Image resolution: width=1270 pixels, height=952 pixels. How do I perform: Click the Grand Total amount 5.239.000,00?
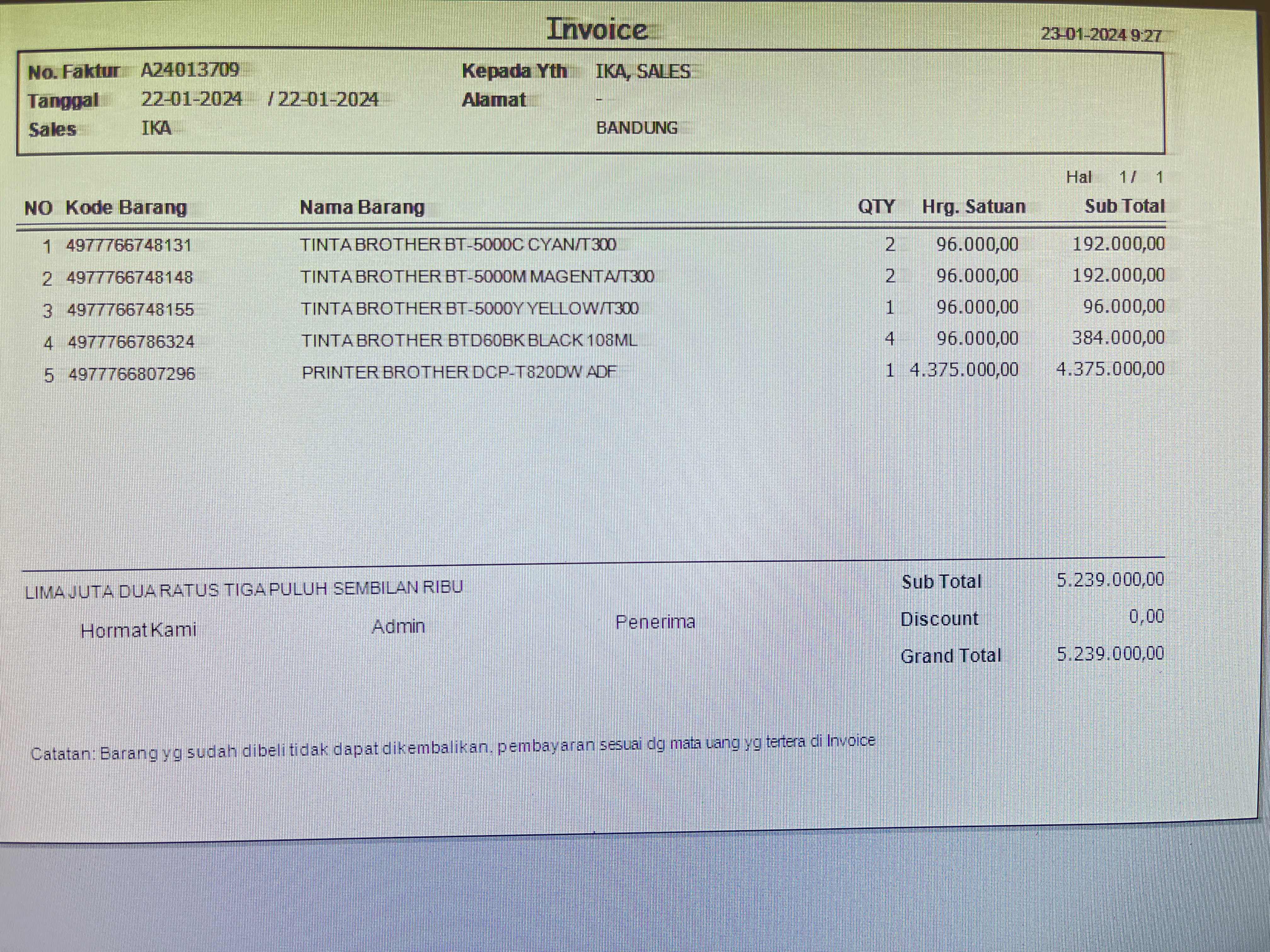(x=1110, y=654)
